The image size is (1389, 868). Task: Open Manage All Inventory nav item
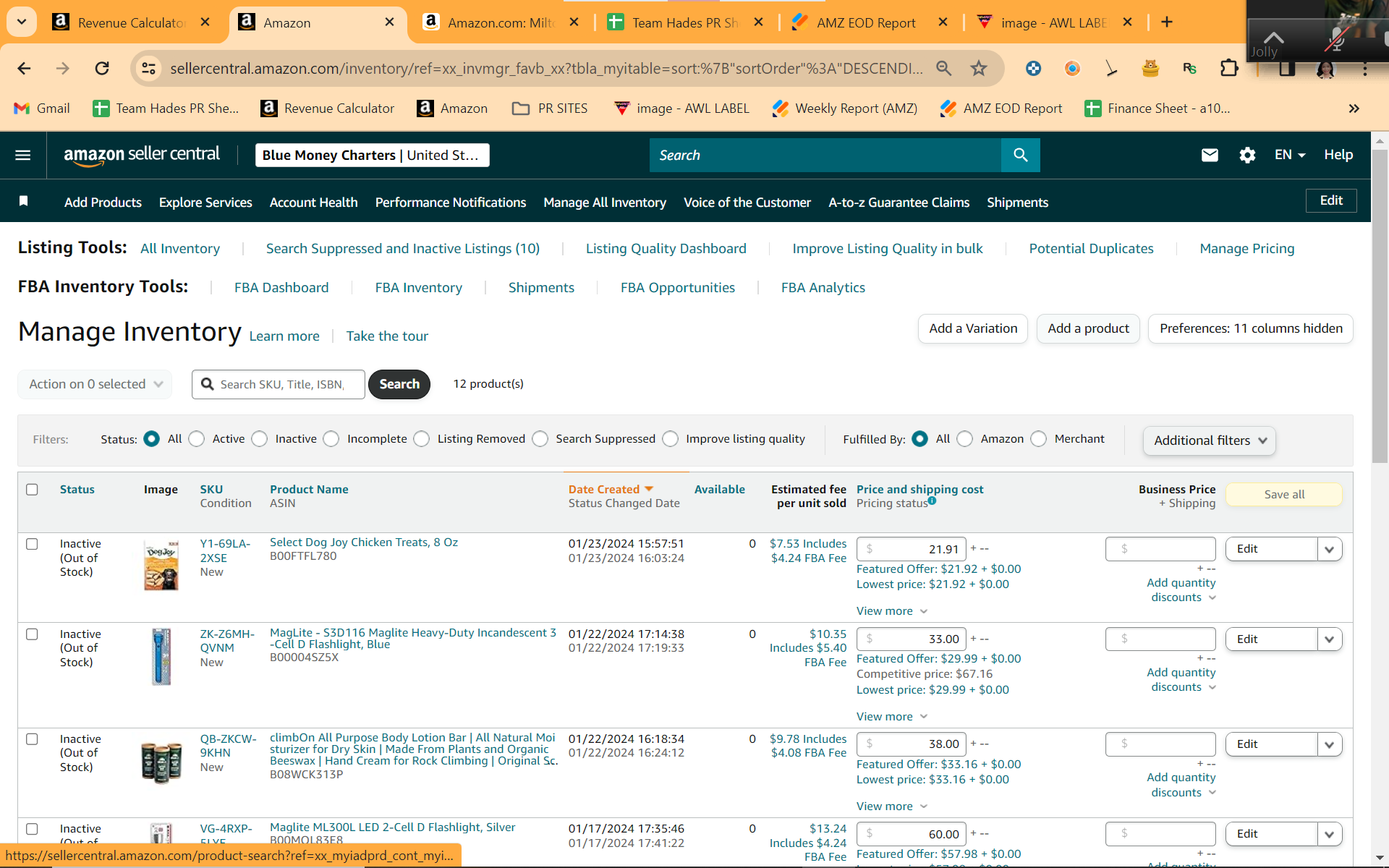605,203
